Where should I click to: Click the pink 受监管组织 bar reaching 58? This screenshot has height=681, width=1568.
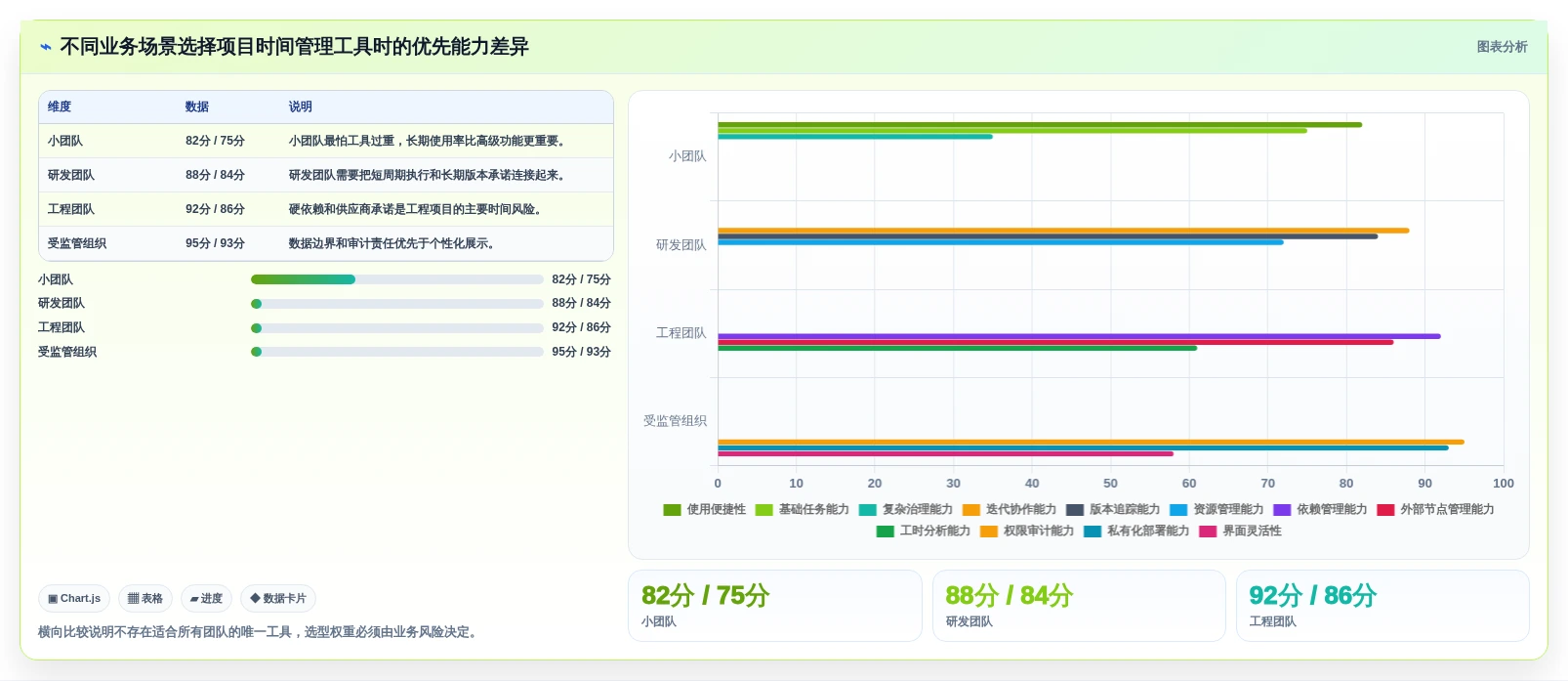tap(945, 453)
